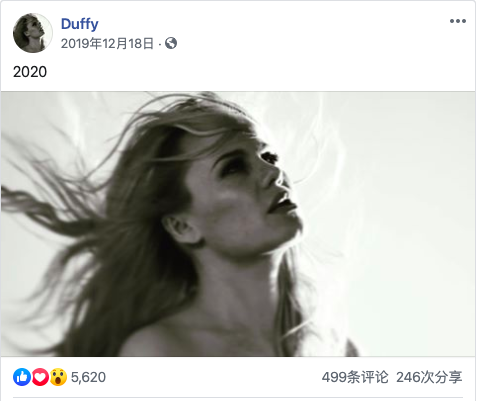This screenshot has width=478, height=401.
Task: Open the black-and-white photo in viewer
Action: coord(238,224)
